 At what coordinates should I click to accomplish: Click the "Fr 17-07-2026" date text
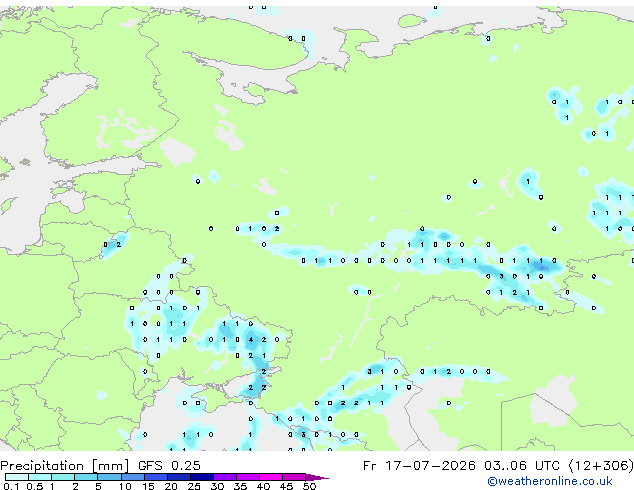pos(419,466)
